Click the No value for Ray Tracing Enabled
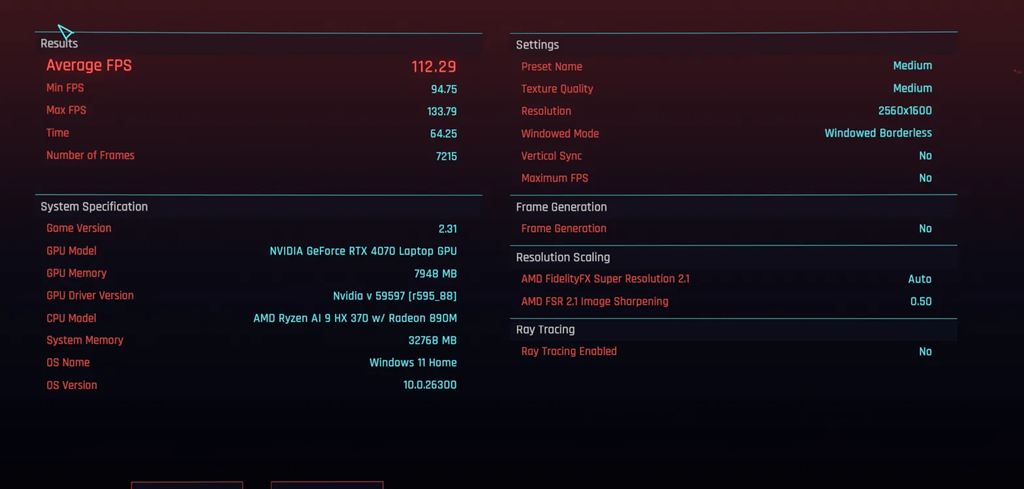The width and height of the screenshot is (1024, 489). [925, 352]
